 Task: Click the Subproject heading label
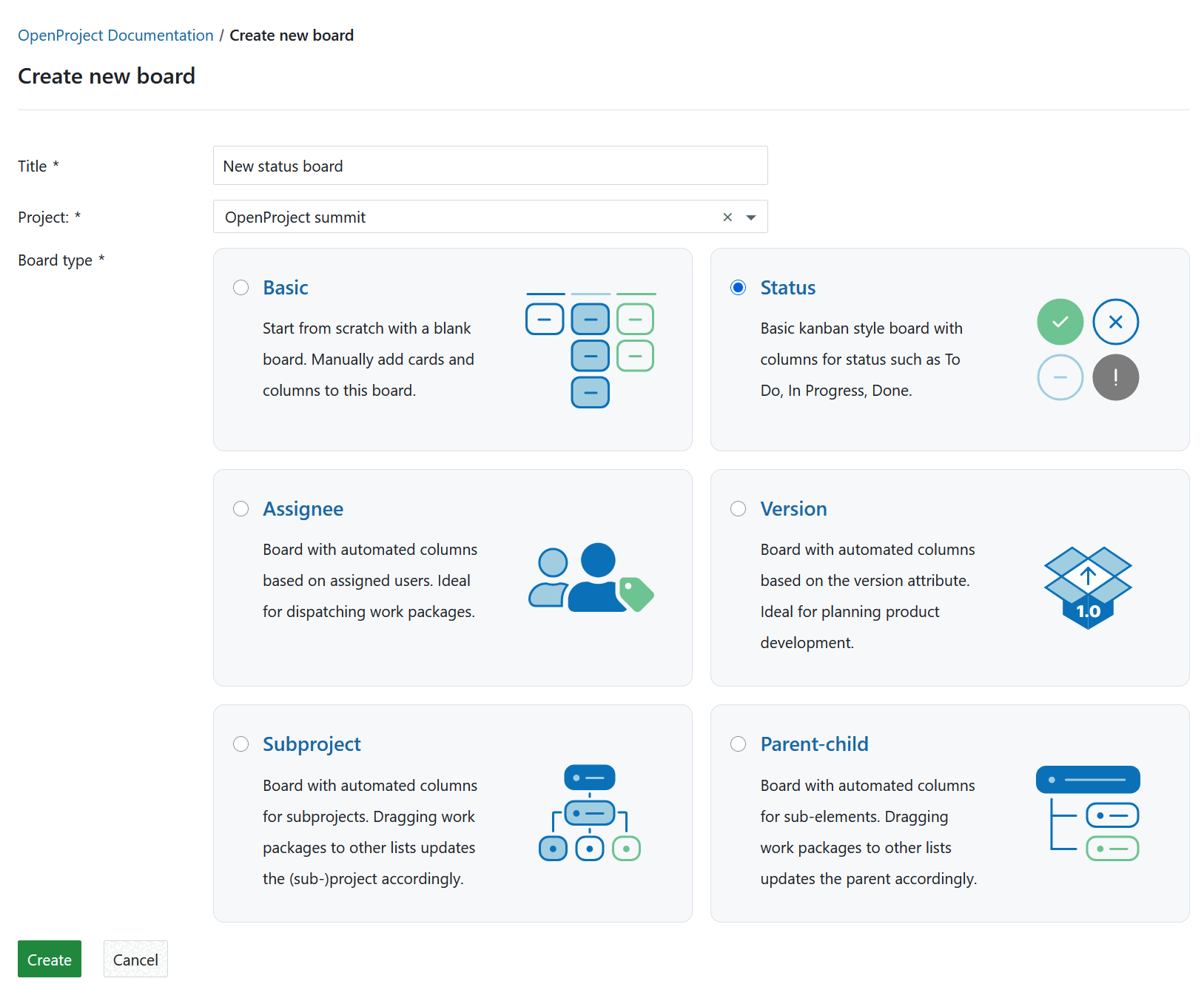click(312, 744)
